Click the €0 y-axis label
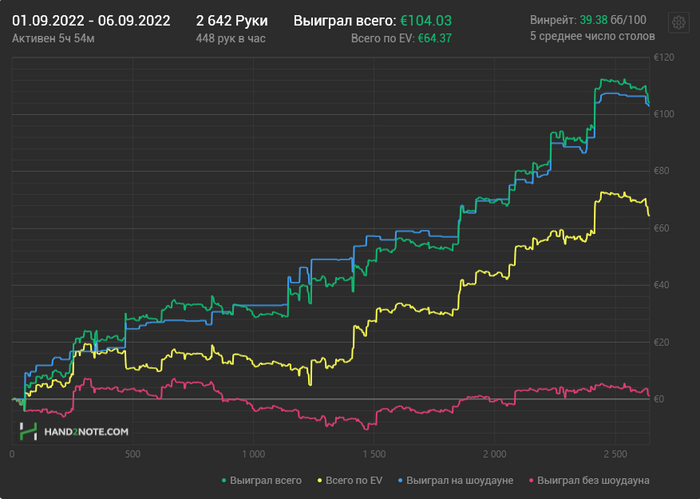Screen dimensions: 700x499 tap(658, 399)
